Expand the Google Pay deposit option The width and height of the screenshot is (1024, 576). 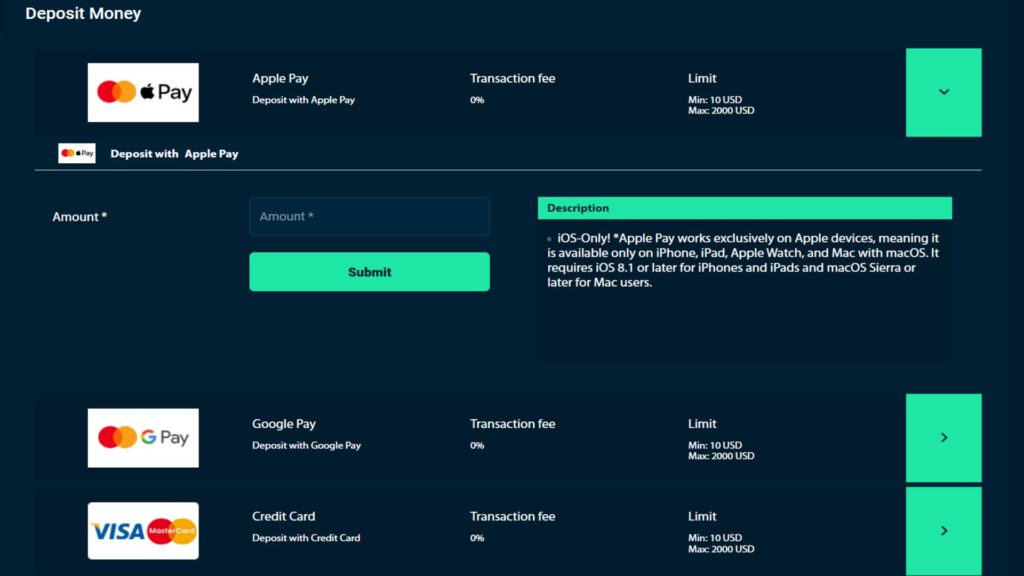coord(943,438)
